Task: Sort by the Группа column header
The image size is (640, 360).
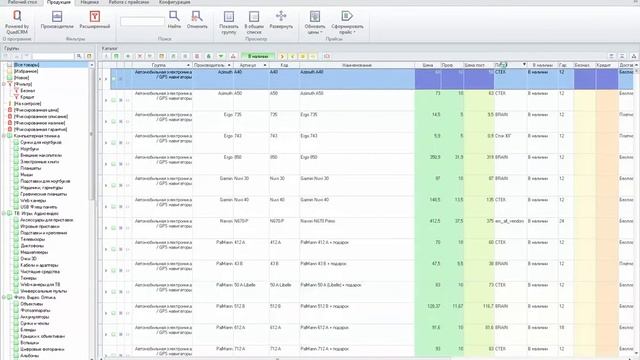Action: (x=162, y=65)
